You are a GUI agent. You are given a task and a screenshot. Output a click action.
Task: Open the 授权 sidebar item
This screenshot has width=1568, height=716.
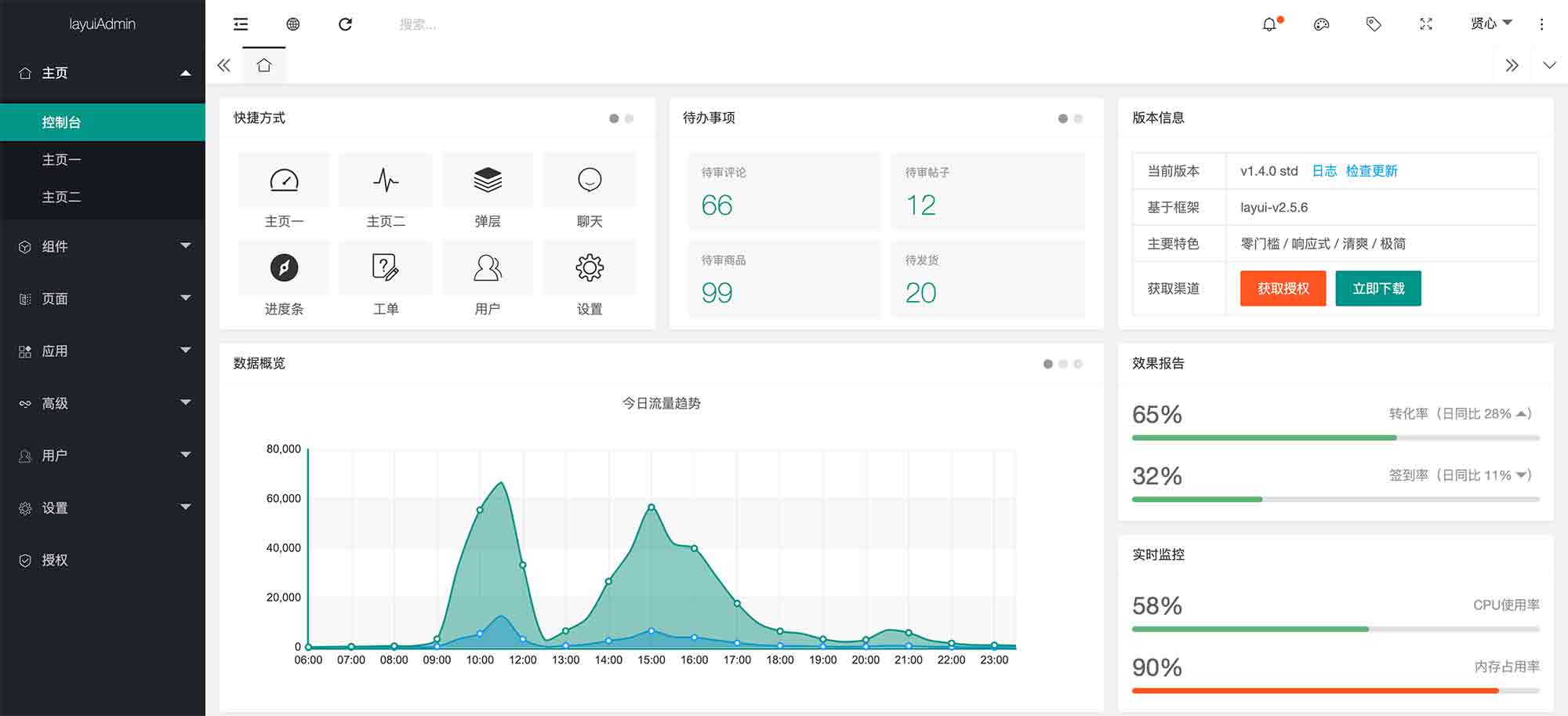pyautogui.click(x=103, y=560)
